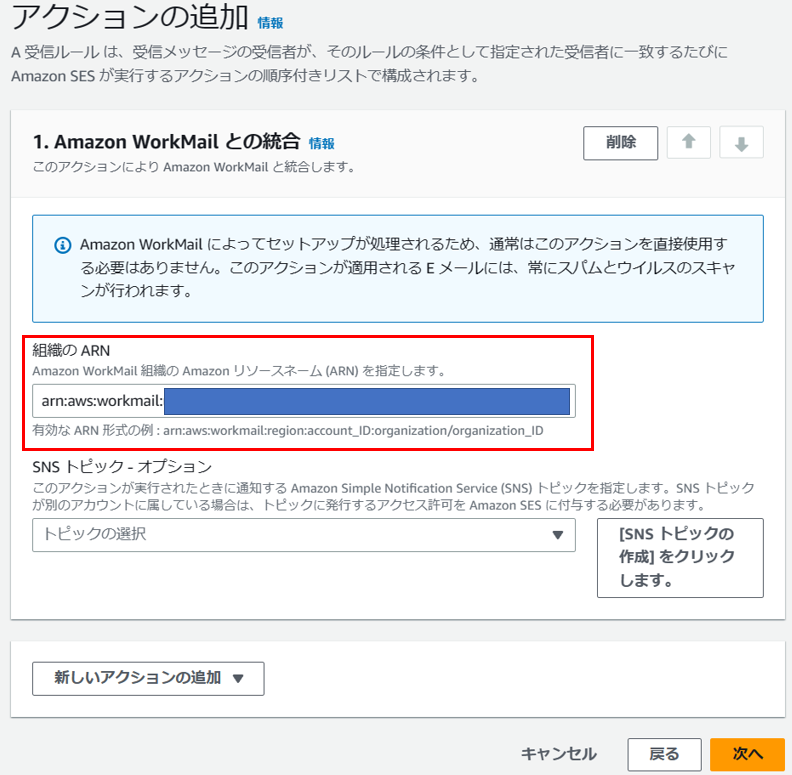Viewport: 792px width, 775px height.
Task: Select the SNS トピック - オプション label
Action: (122, 467)
